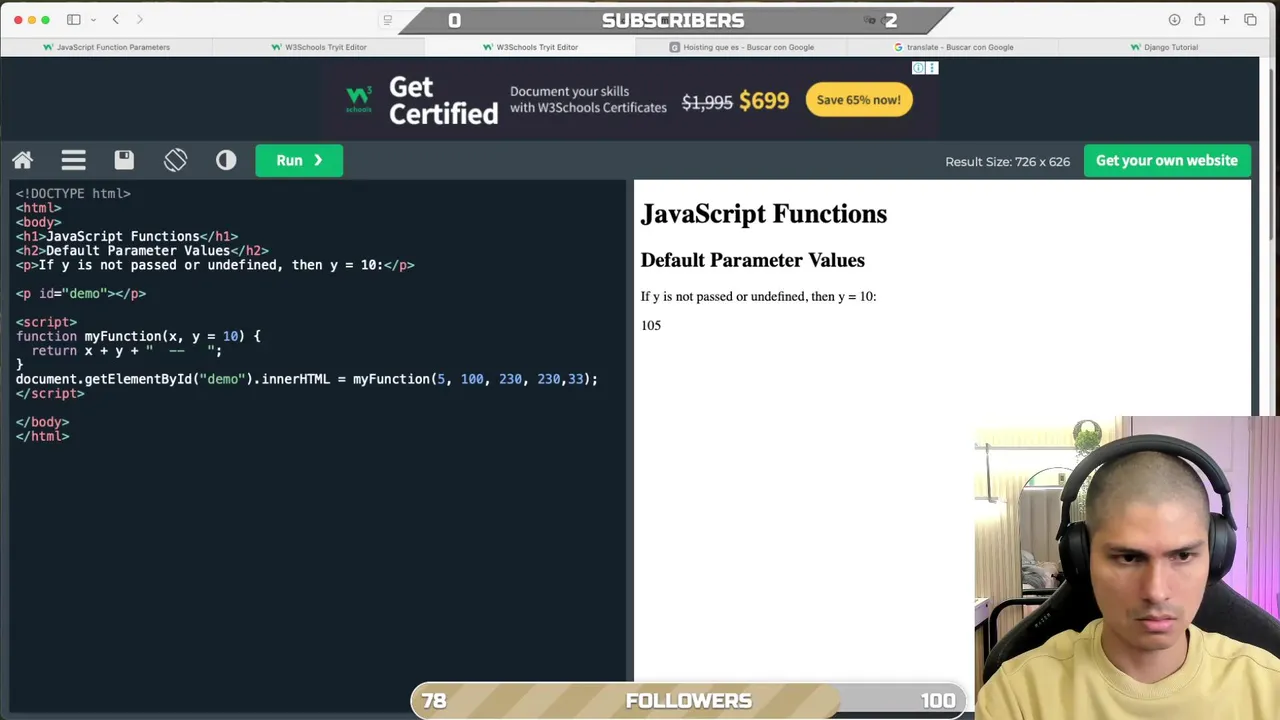Show Safari tab overview

(1250, 19)
